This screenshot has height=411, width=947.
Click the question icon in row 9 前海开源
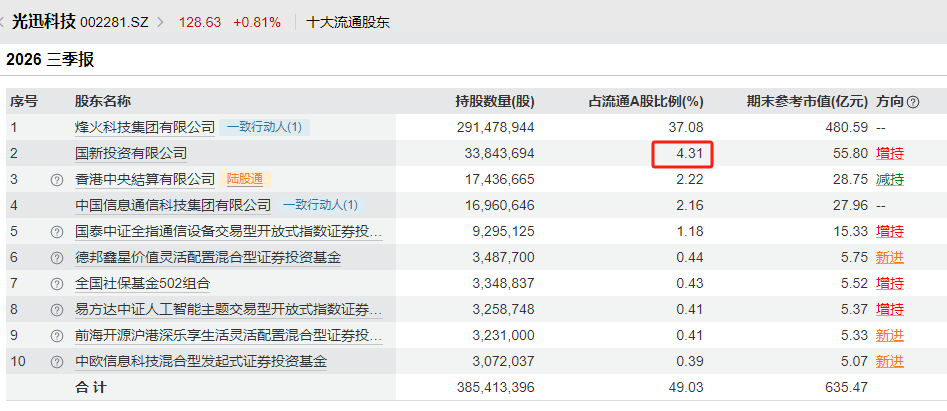pyautogui.click(x=57, y=336)
